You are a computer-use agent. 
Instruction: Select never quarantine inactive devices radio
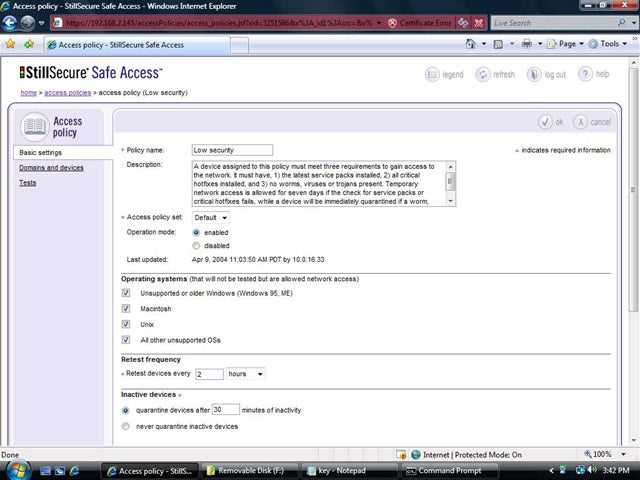(x=126, y=426)
